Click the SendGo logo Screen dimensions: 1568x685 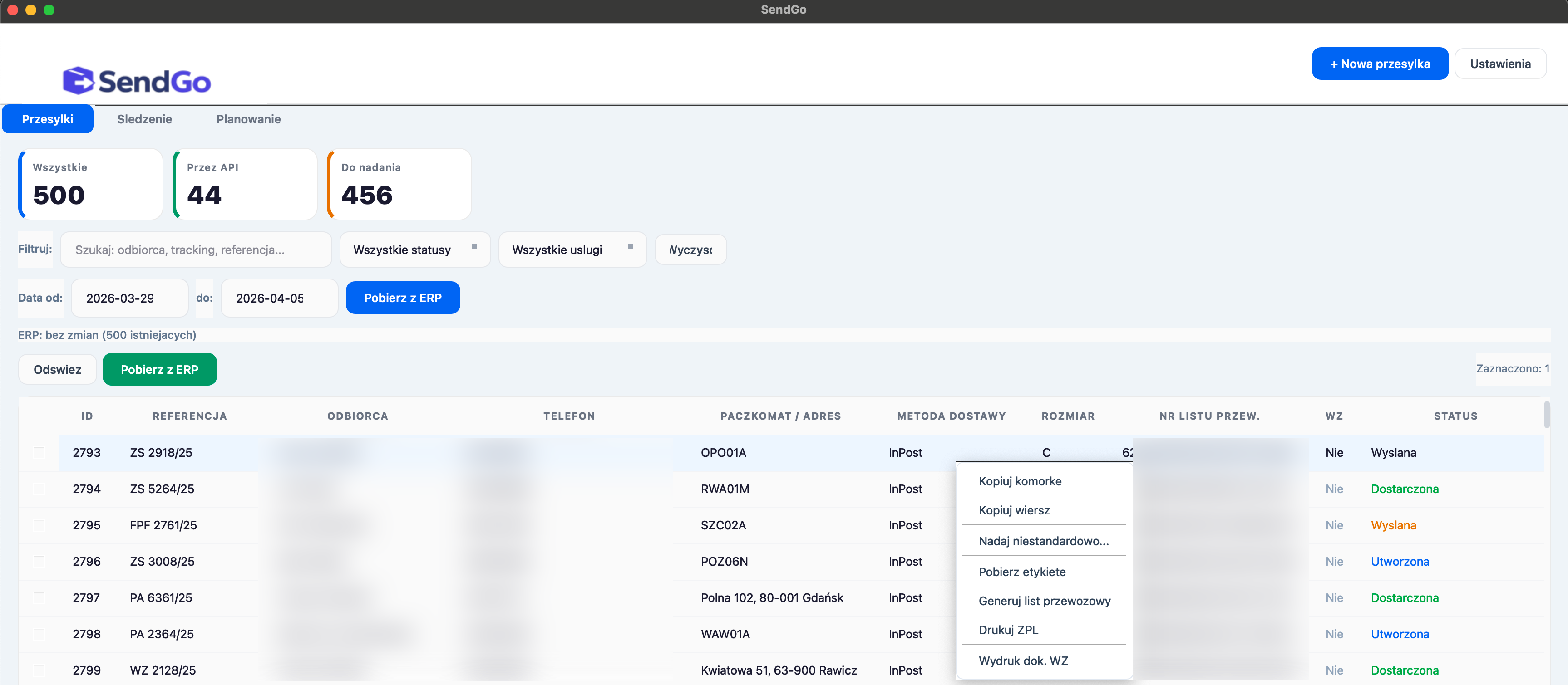pos(137,81)
